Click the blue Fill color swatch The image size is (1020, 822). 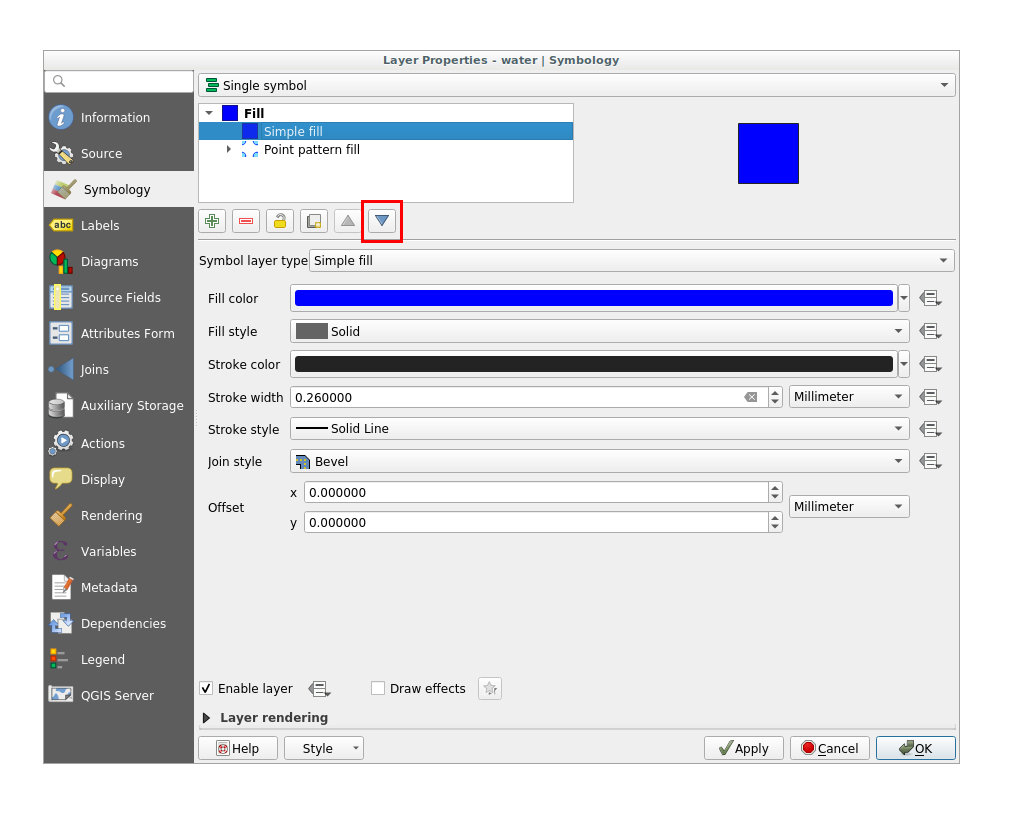[x=593, y=298]
